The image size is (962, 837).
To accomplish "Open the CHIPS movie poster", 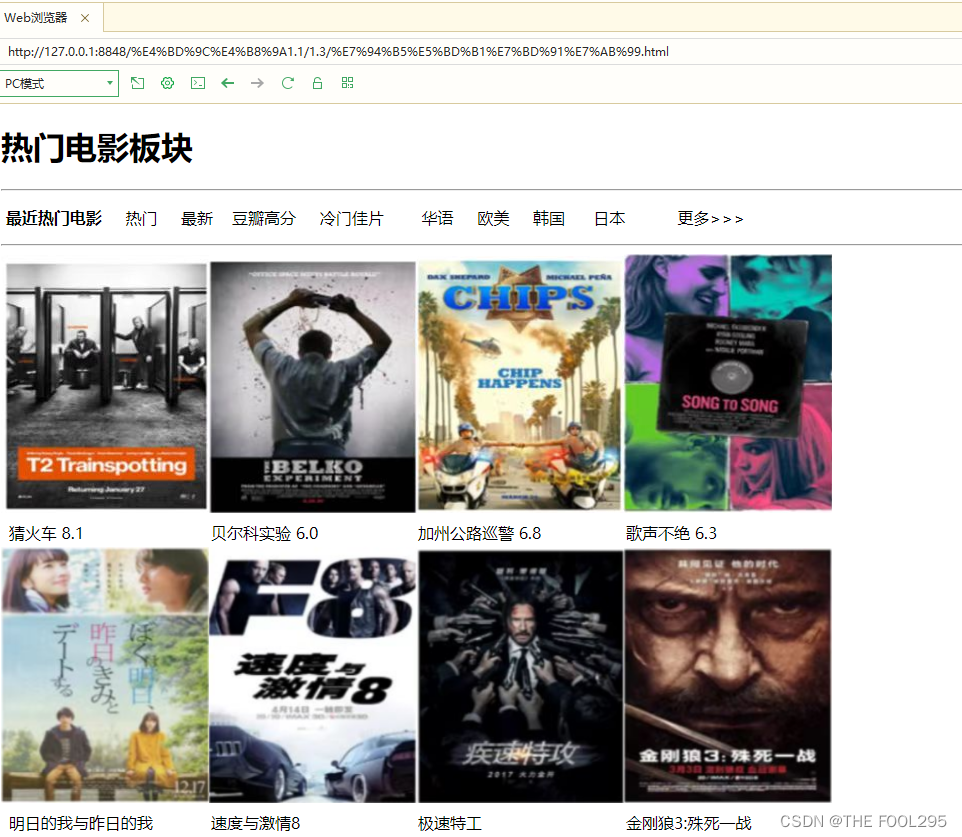I will 520,386.
